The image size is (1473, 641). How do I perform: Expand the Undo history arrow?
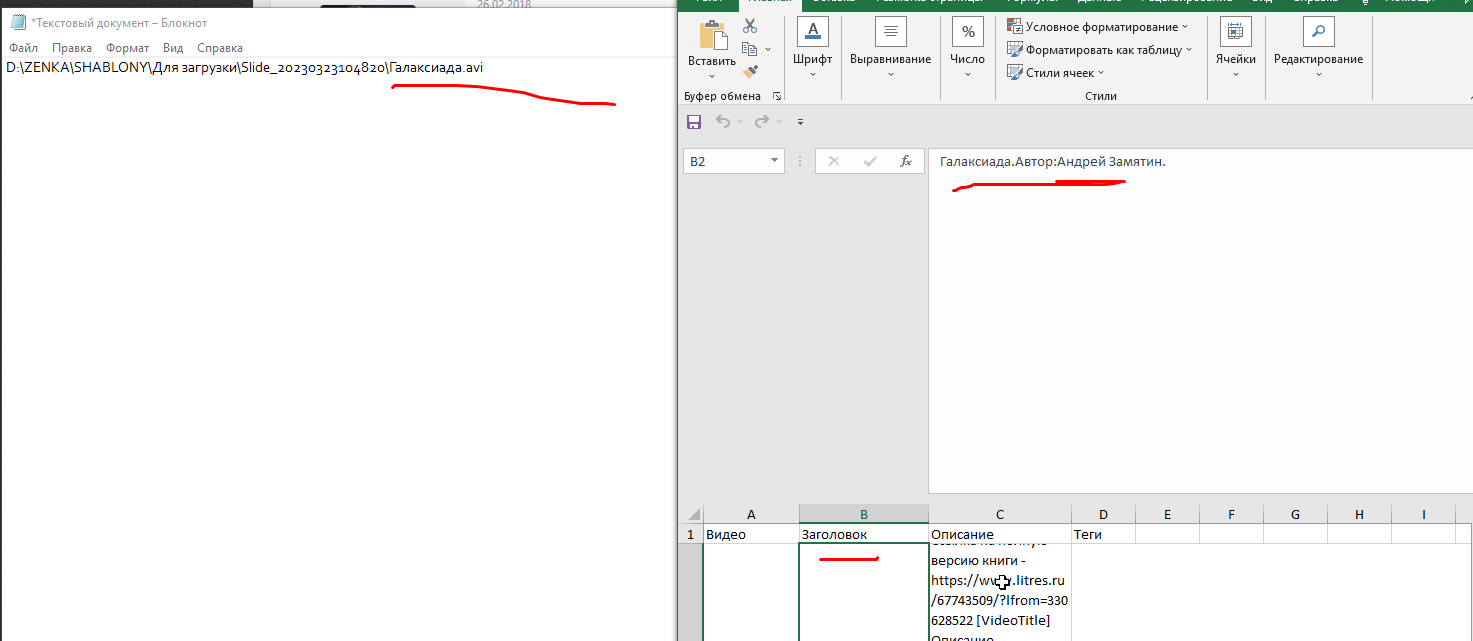[x=740, y=122]
